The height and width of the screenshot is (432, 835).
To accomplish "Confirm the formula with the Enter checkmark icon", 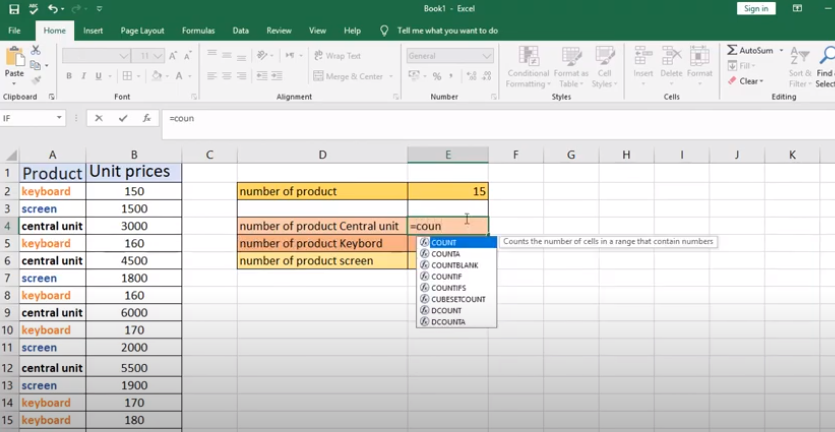I will click(123, 118).
